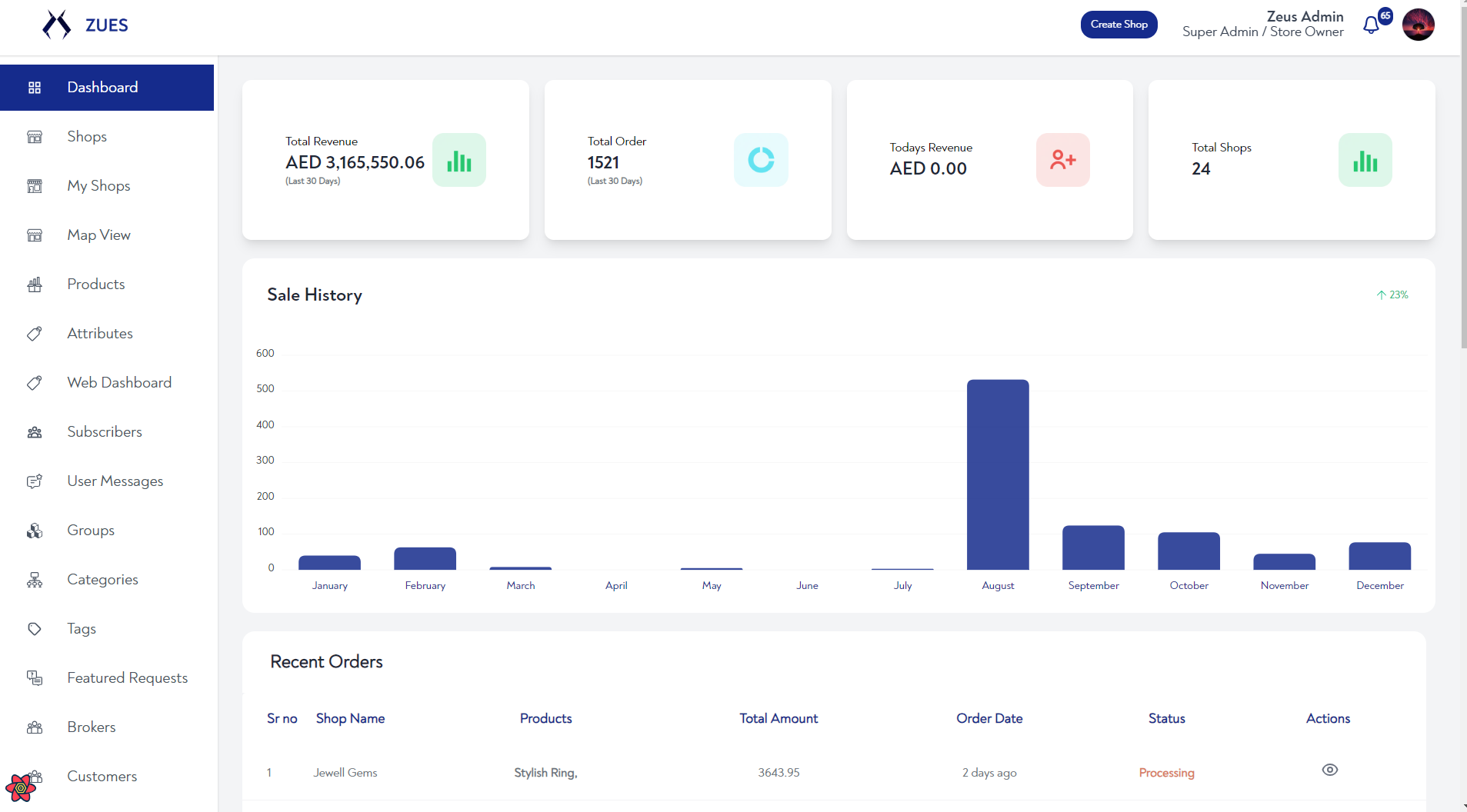1467x812 pixels.
Task: Click the Groups icon in sidebar
Action: click(x=35, y=531)
